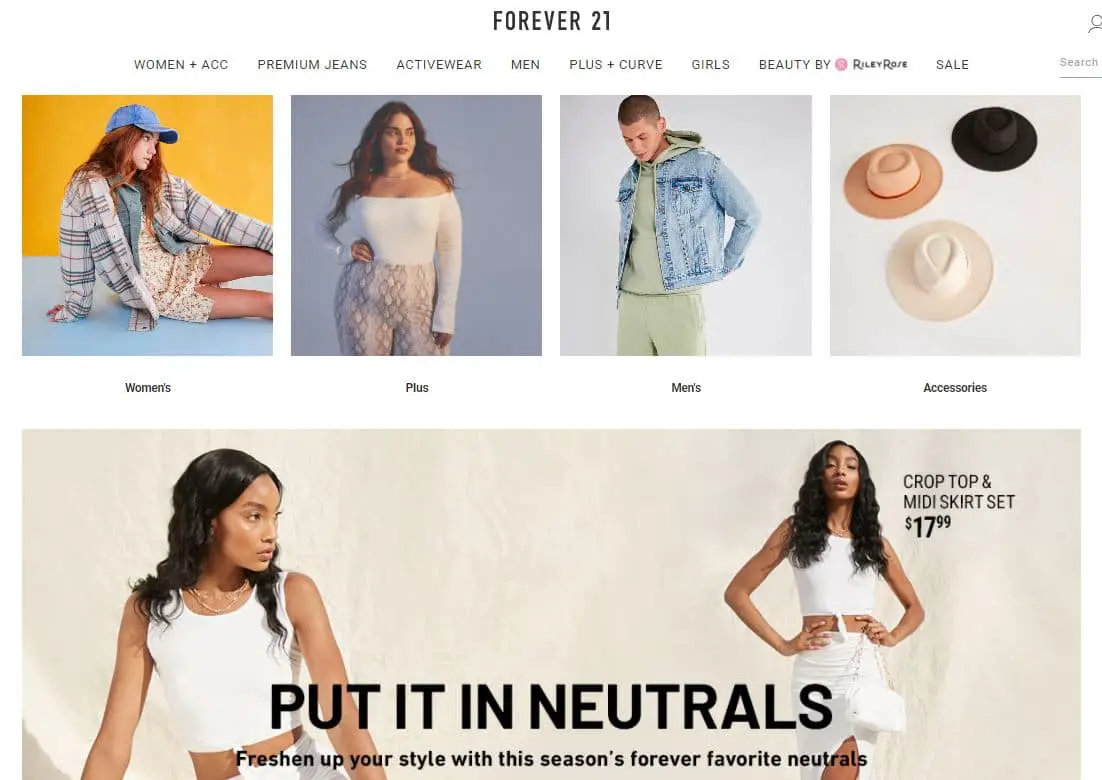Click into the Search field
The width and height of the screenshot is (1102, 780).
point(1081,63)
